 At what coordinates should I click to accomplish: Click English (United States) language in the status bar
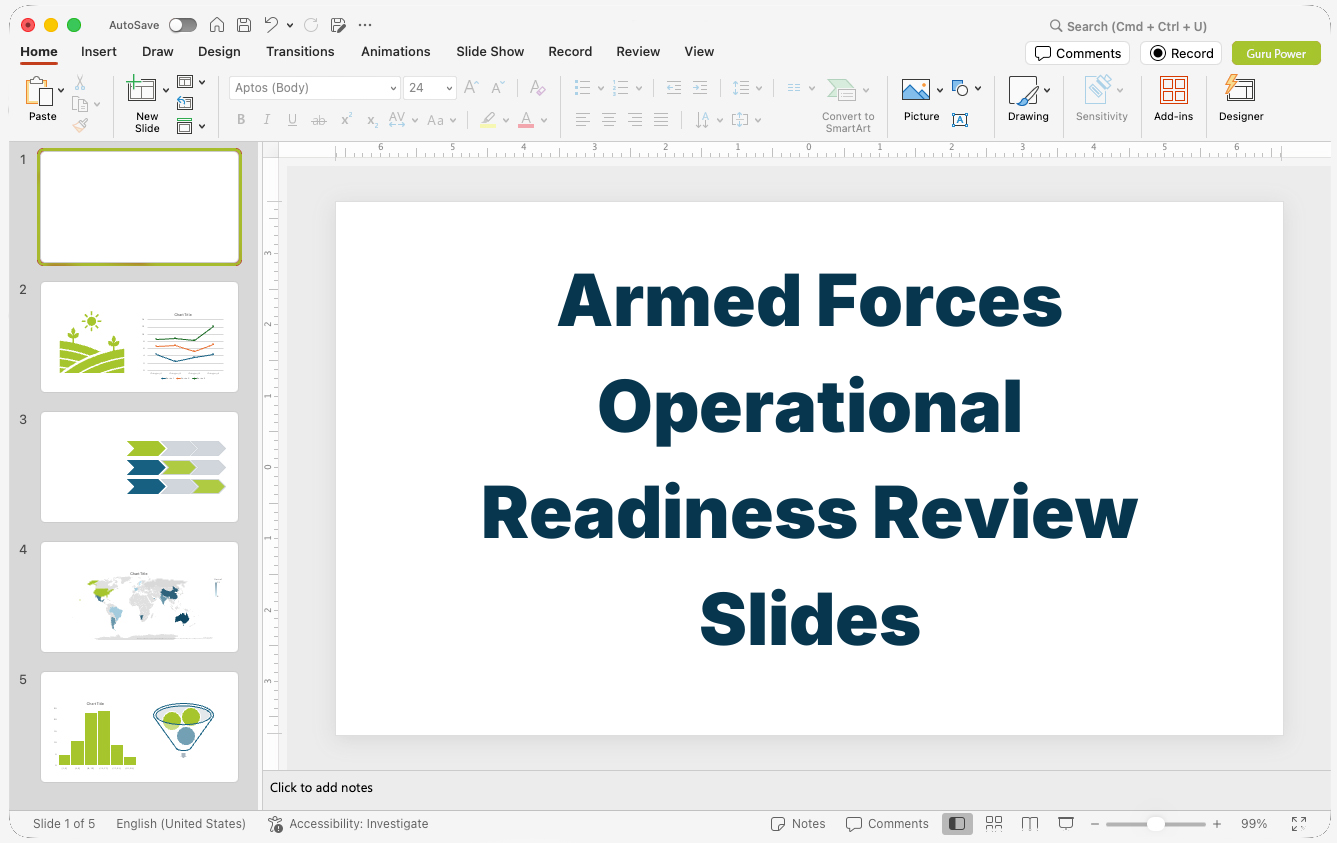(x=181, y=824)
